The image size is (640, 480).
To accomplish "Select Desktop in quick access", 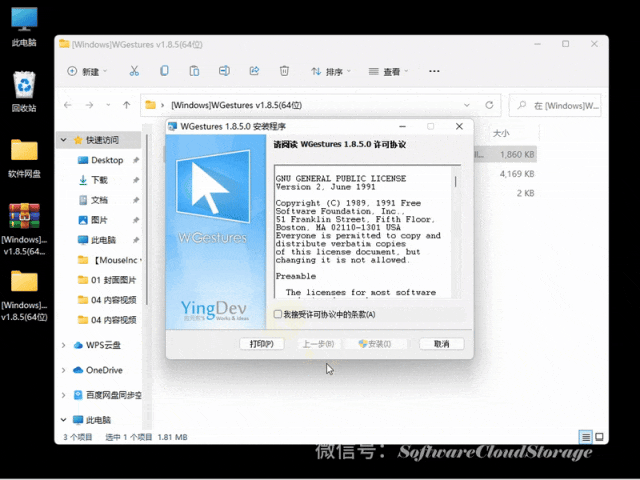I will 107,160.
